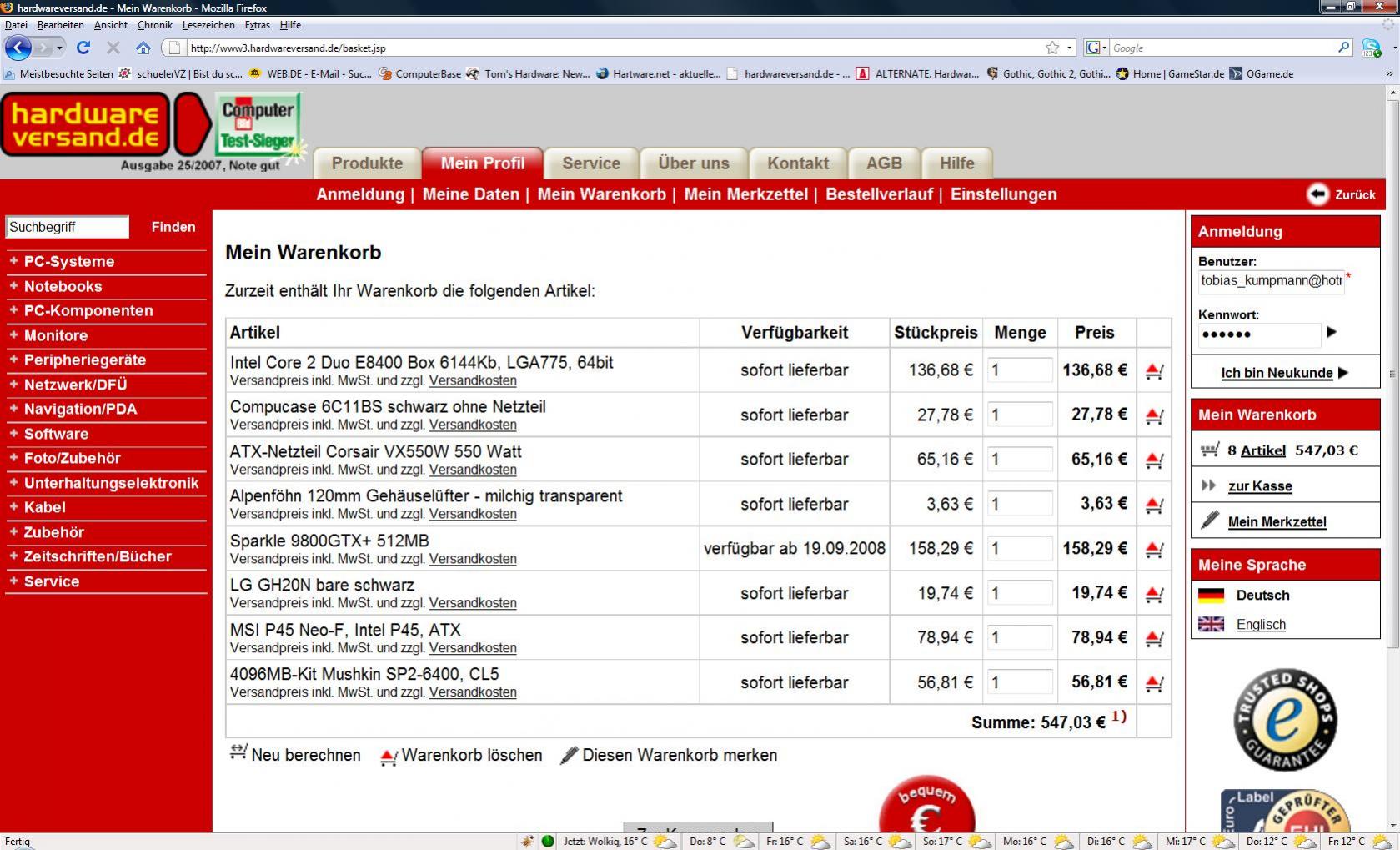Expand the Peripheriegeräte category
This screenshot has width=1400, height=850.
click(x=85, y=360)
